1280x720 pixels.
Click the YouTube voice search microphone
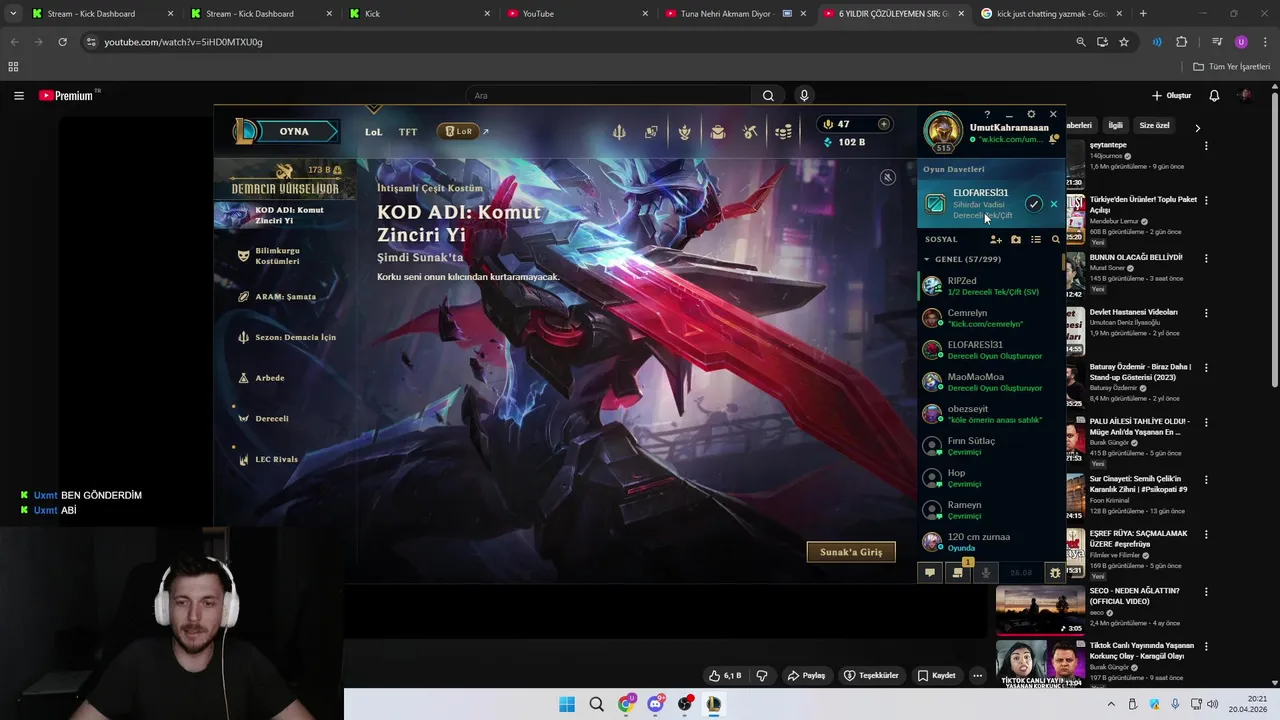pyautogui.click(x=804, y=96)
